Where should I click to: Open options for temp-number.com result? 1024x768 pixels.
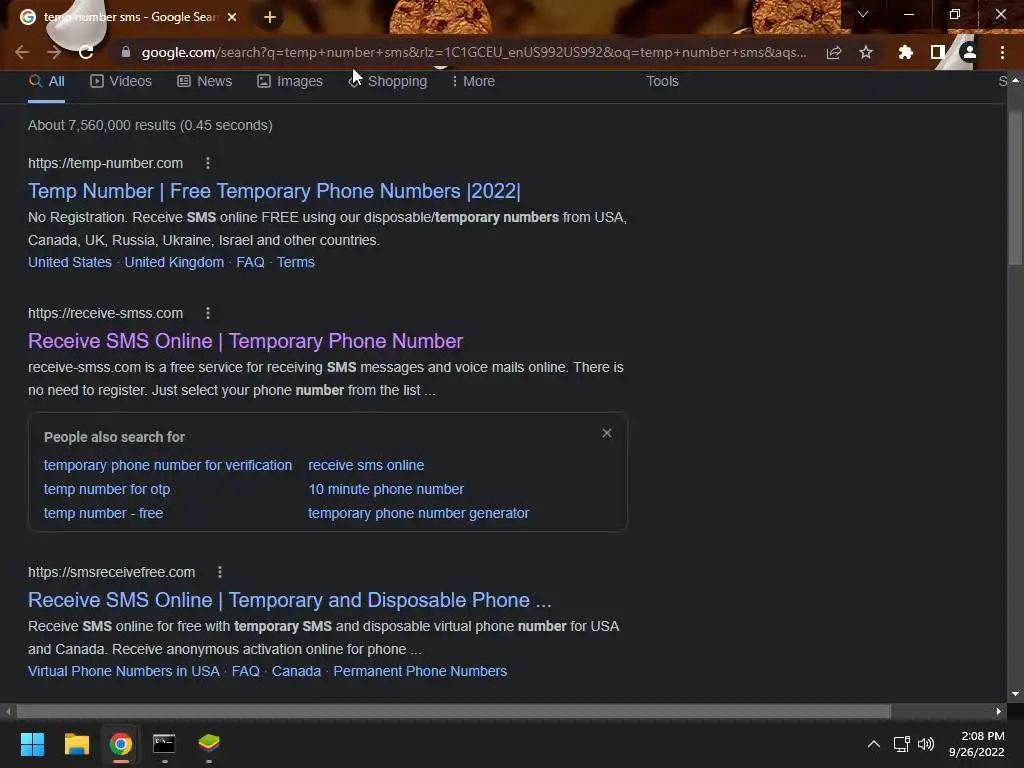point(208,163)
